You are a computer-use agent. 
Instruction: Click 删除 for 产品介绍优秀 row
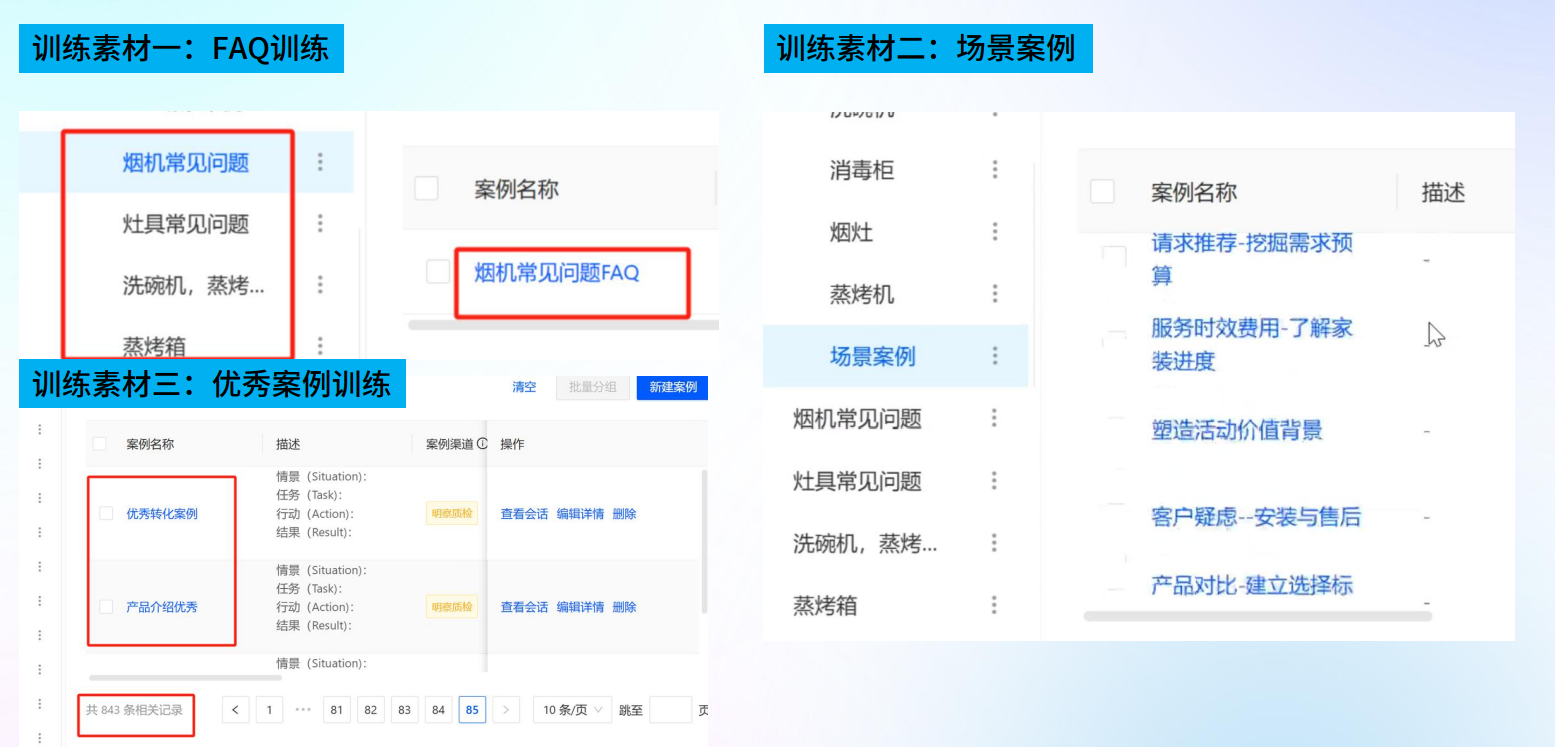[624, 607]
